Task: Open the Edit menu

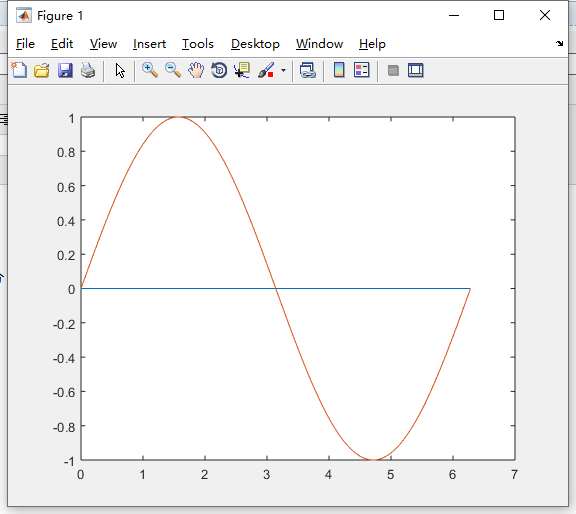Action: coord(62,44)
